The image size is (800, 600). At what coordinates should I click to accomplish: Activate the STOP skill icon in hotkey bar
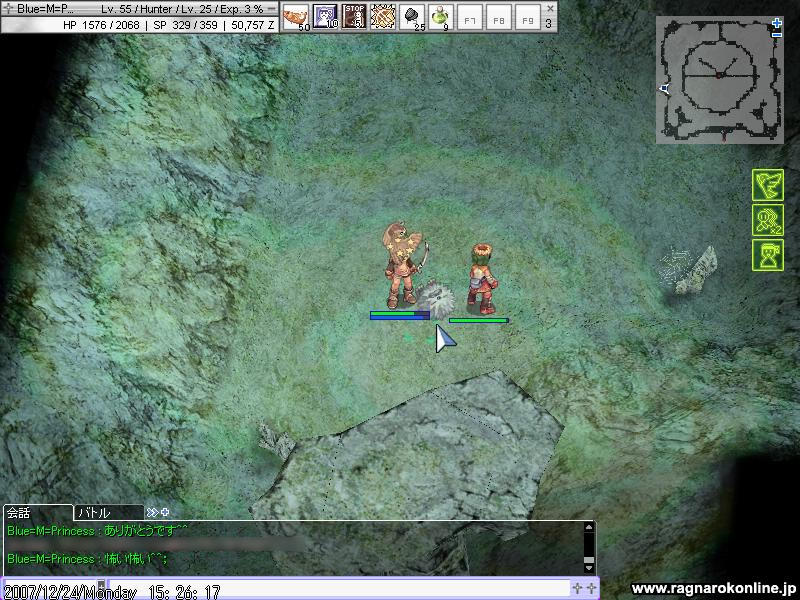pos(354,17)
